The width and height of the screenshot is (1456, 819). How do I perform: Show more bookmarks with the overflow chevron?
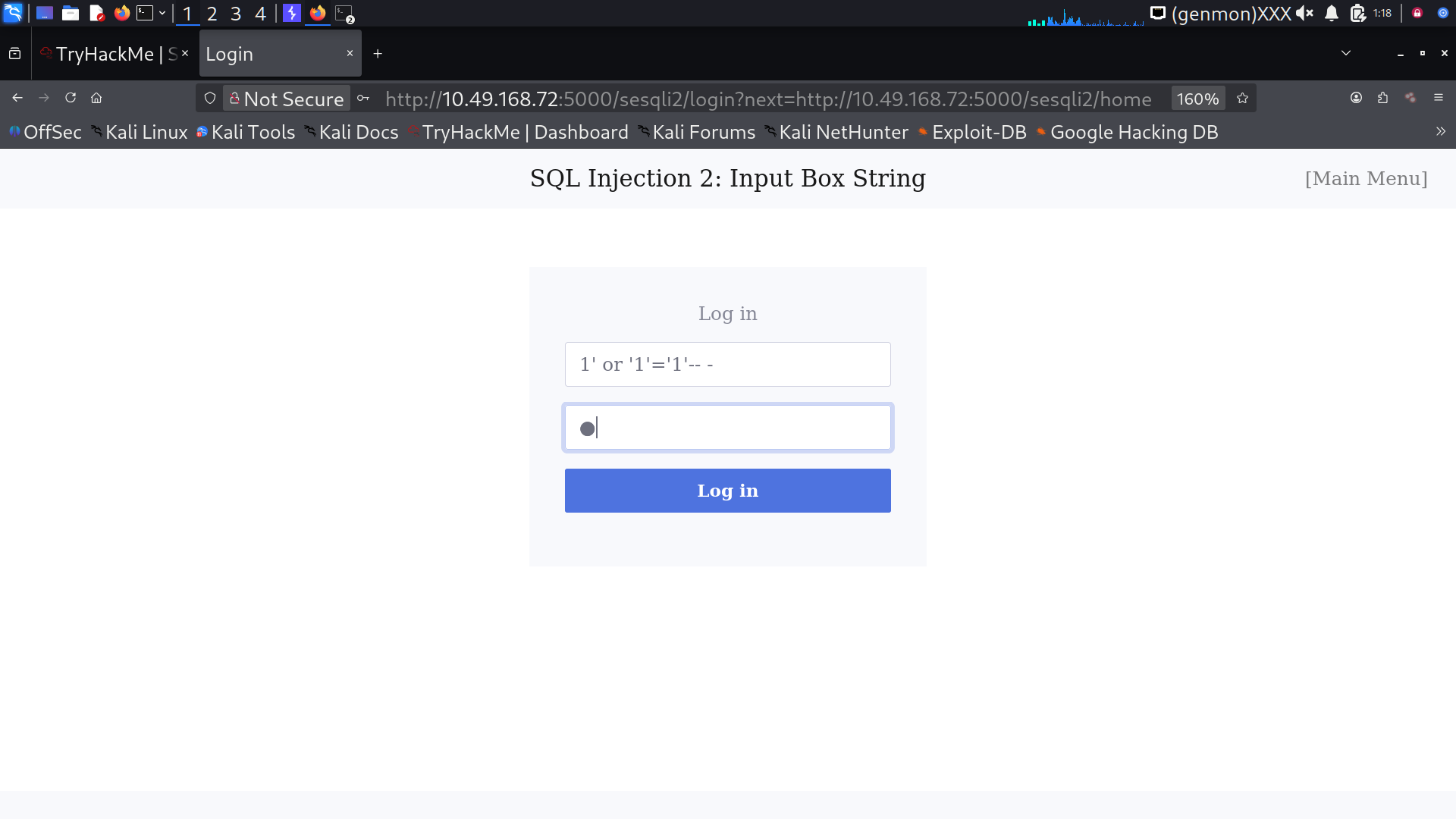[1440, 132]
